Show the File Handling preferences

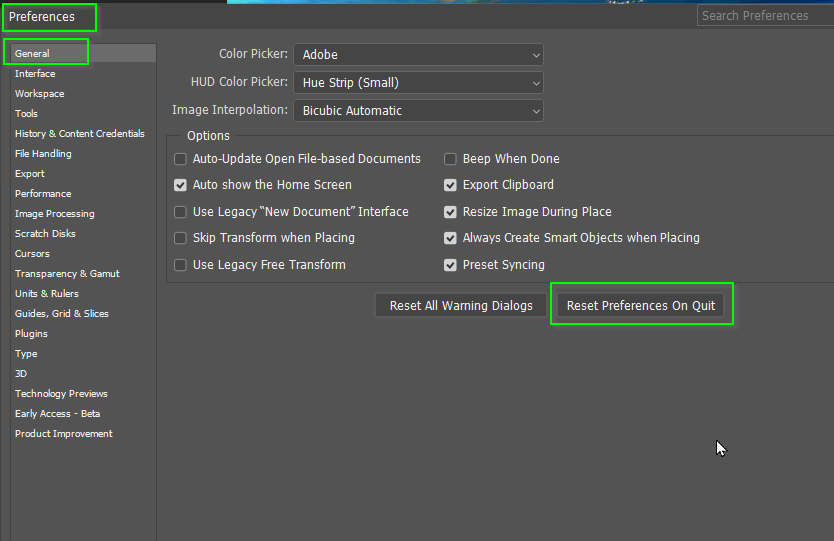coord(43,154)
